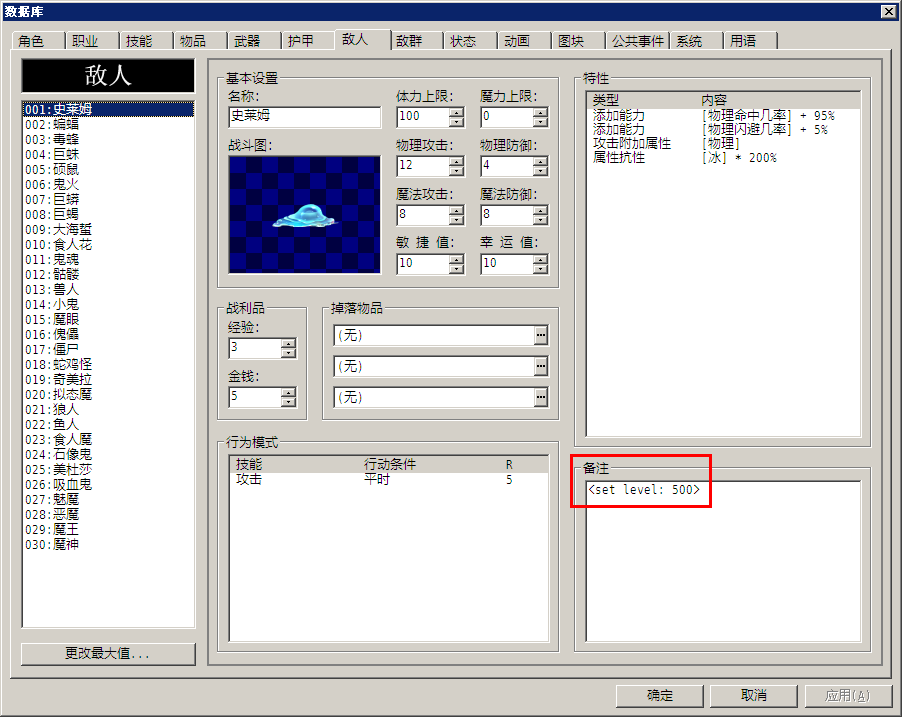
Task: Select the 攻击 row in 行为模式 list
Action: pos(389,479)
